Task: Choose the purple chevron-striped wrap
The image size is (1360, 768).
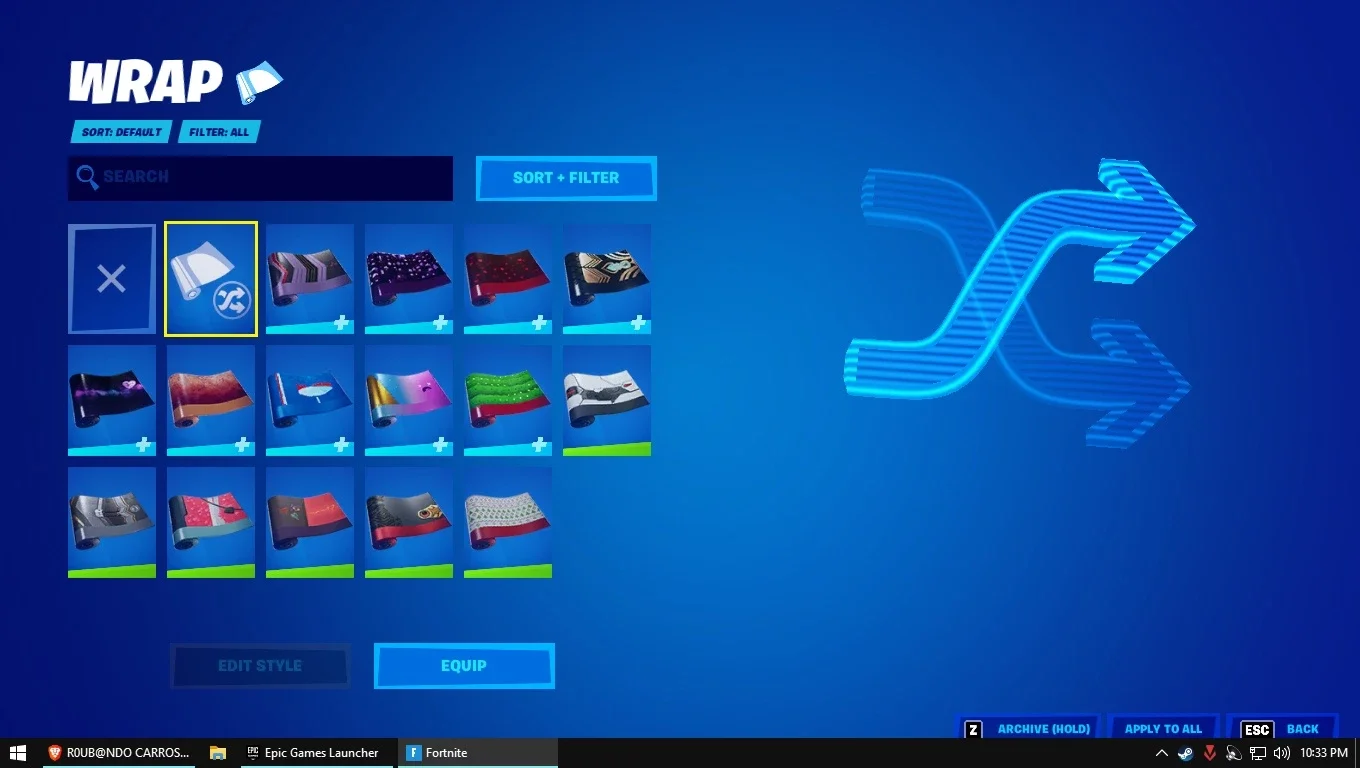Action: (x=310, y=279)
